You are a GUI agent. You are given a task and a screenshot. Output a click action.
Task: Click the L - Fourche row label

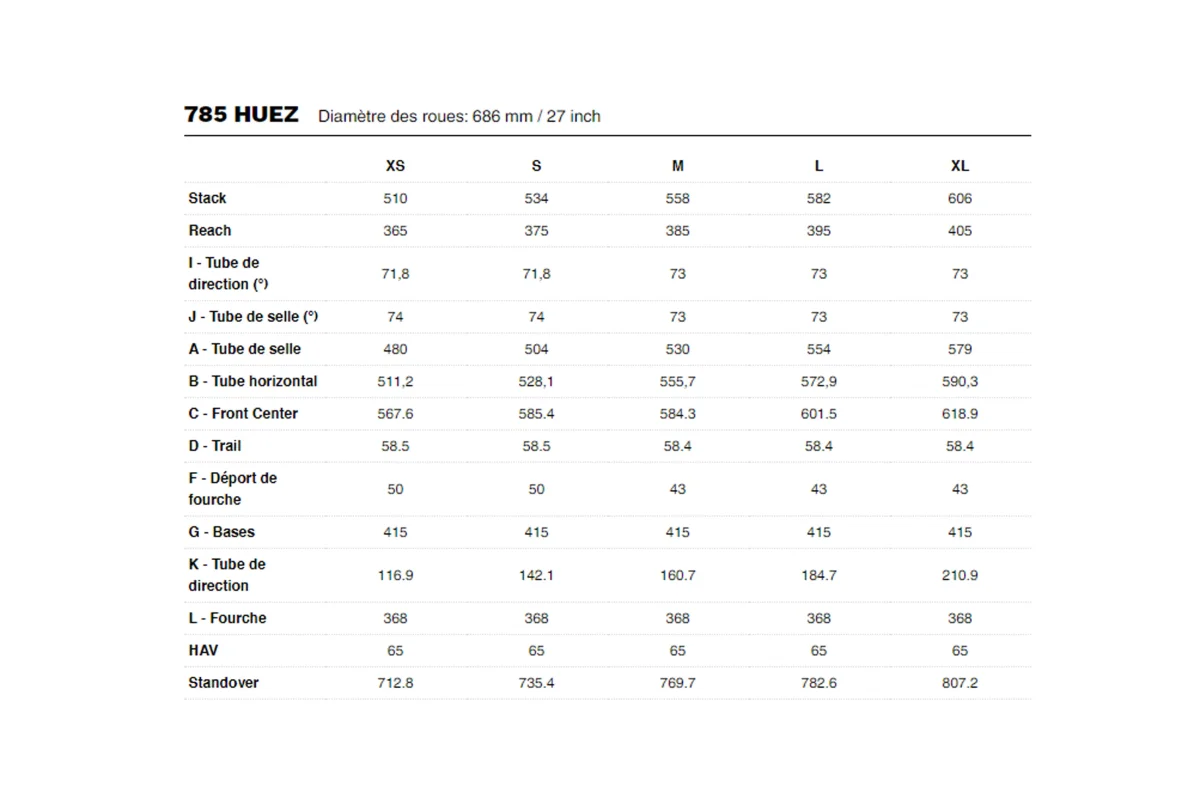tap(227, 618)
